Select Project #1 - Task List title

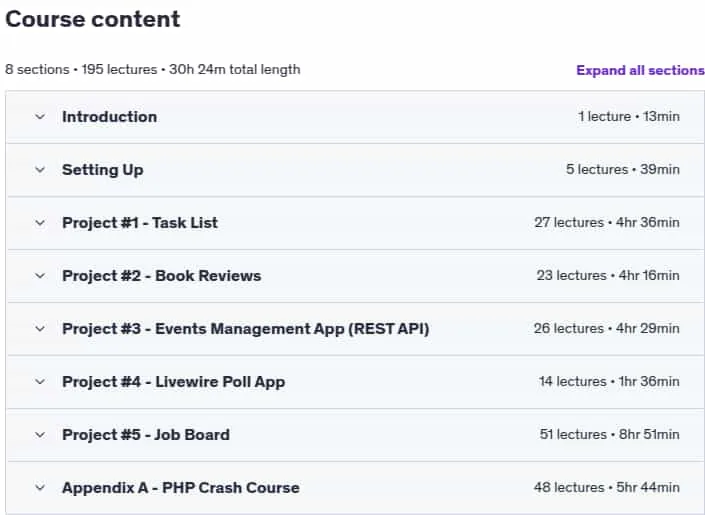pos(140,223)
